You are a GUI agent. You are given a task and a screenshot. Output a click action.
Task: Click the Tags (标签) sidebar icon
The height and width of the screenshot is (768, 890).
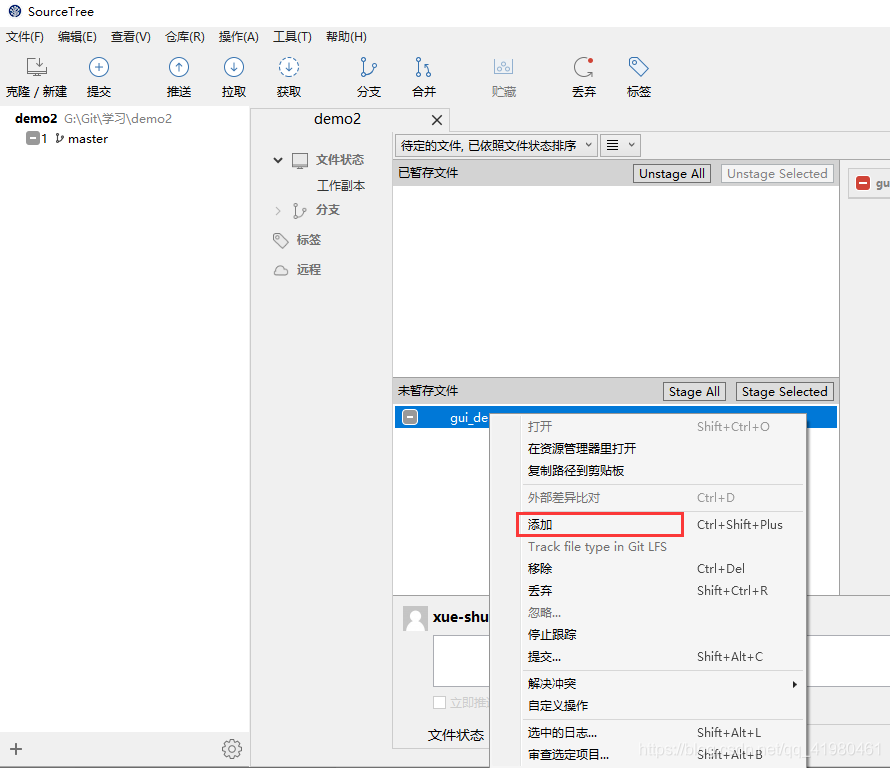[280, 240]
